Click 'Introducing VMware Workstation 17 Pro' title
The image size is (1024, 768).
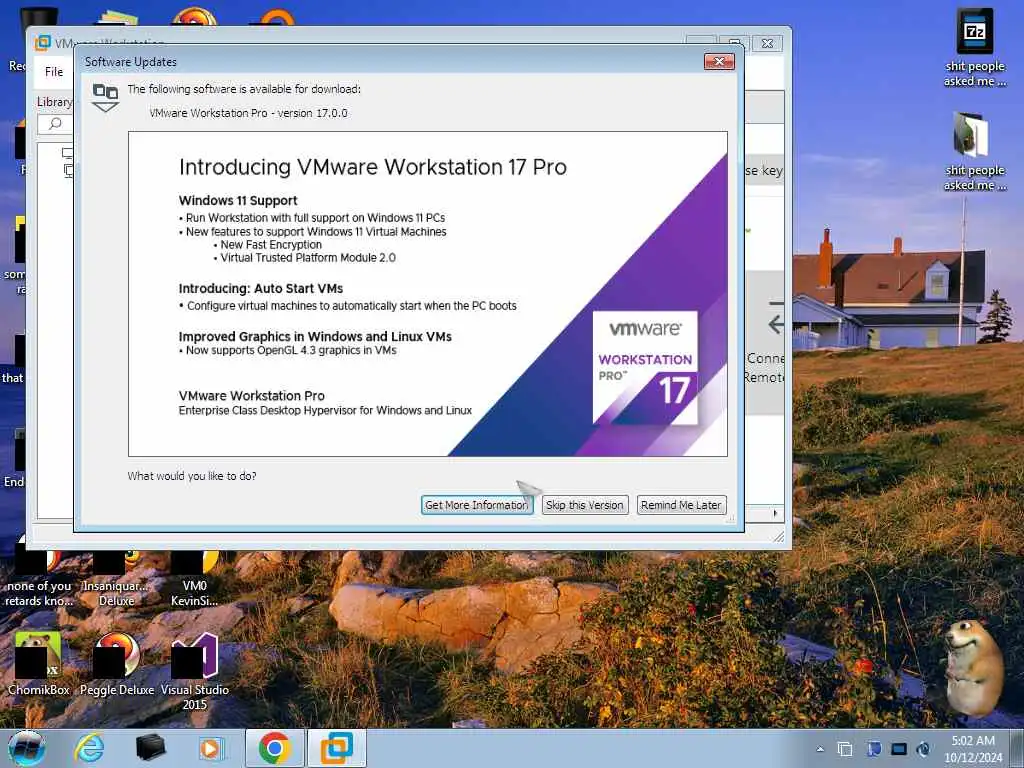[373, 167]
